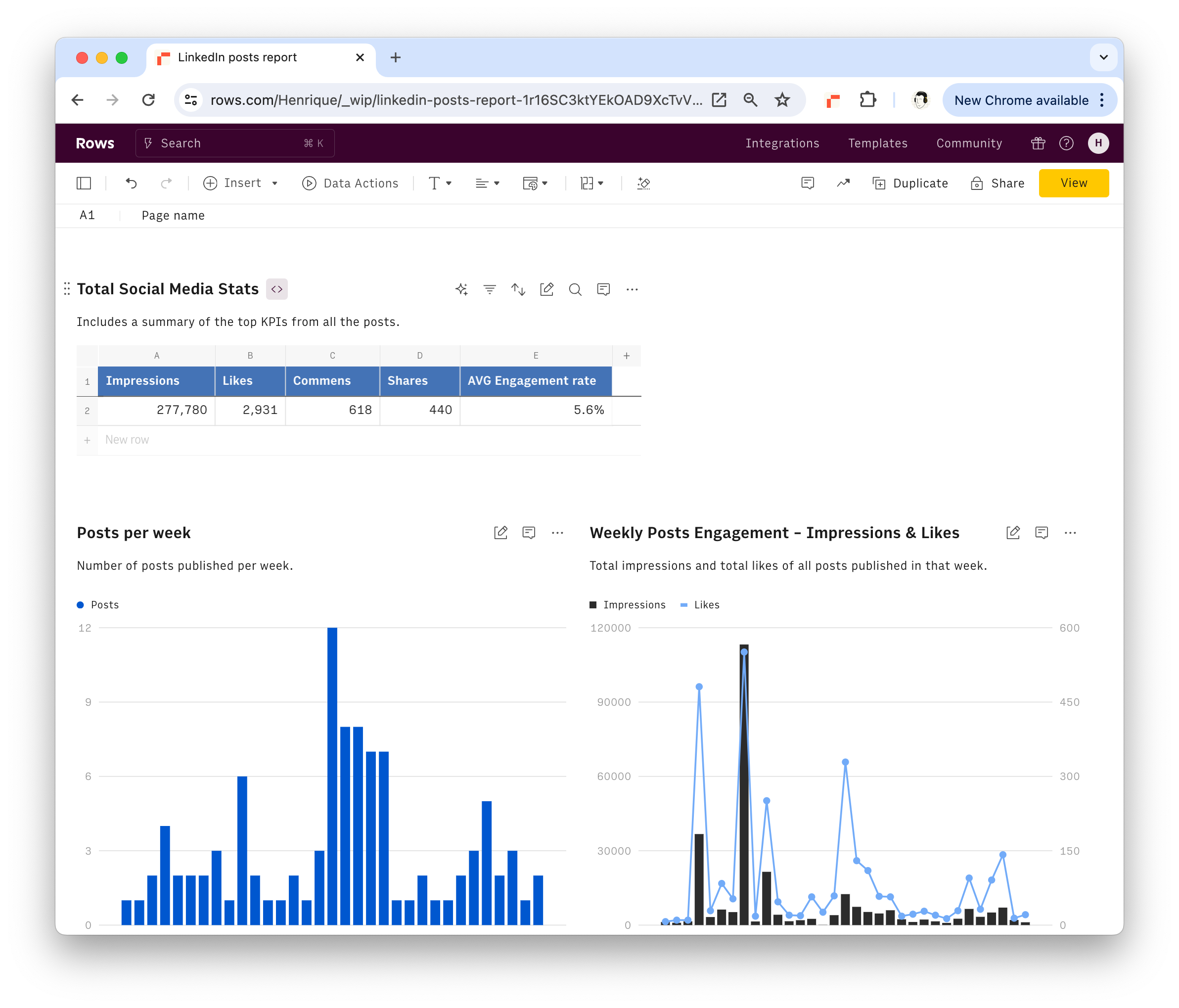Bookmark this page with star icon
The width and height of the screenshot is (1179, 1008).
(x=782, y=100)
